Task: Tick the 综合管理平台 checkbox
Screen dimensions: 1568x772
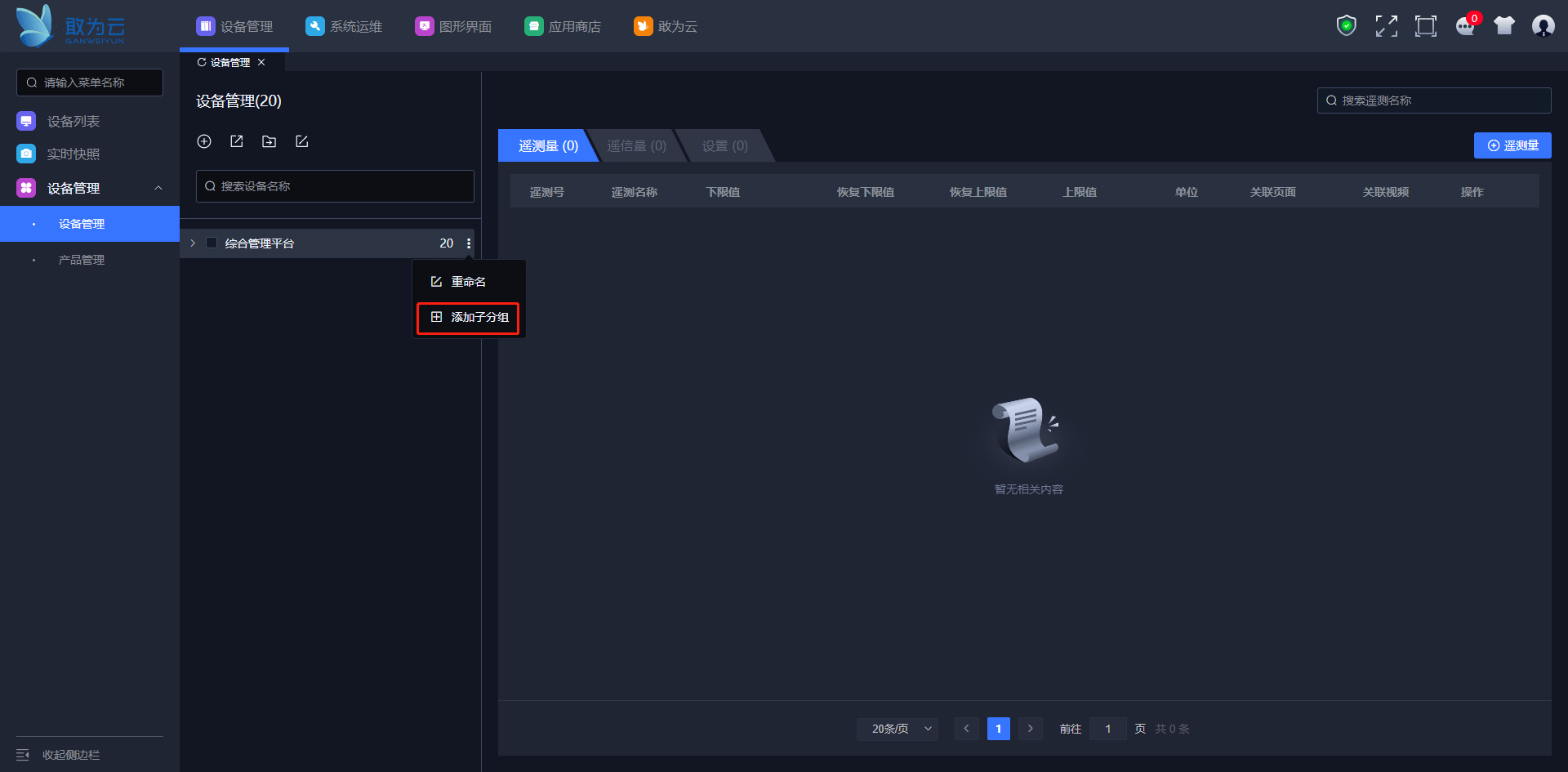Action: coord(212,243)
